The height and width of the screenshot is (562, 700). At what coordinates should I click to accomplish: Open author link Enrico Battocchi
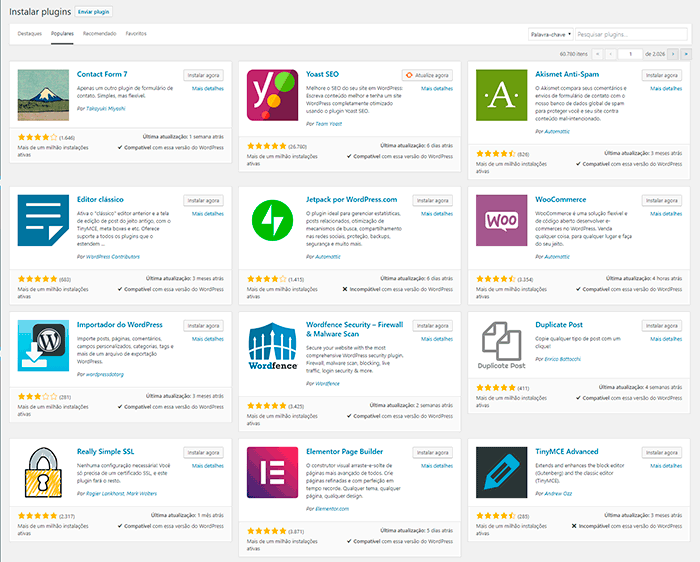[562, 359]
